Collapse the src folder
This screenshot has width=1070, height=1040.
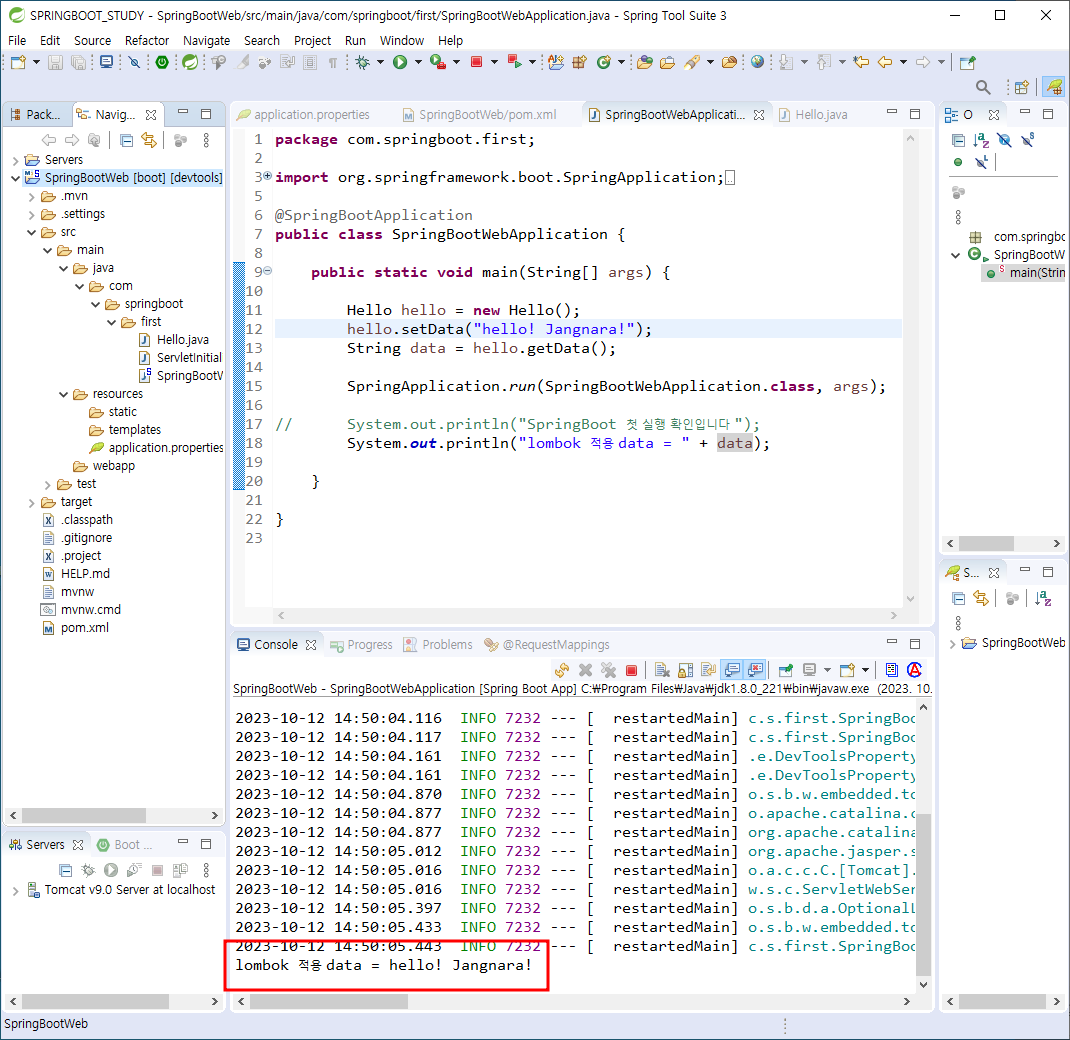coord(31,233)
